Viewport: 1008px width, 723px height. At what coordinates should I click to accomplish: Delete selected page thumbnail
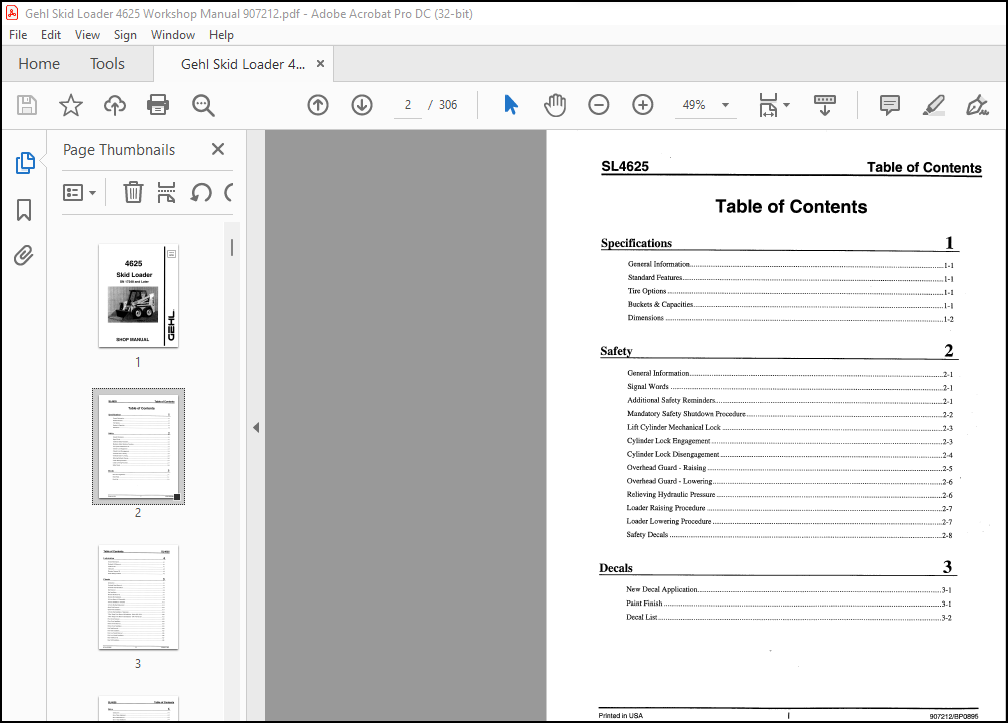pos(133,192)
